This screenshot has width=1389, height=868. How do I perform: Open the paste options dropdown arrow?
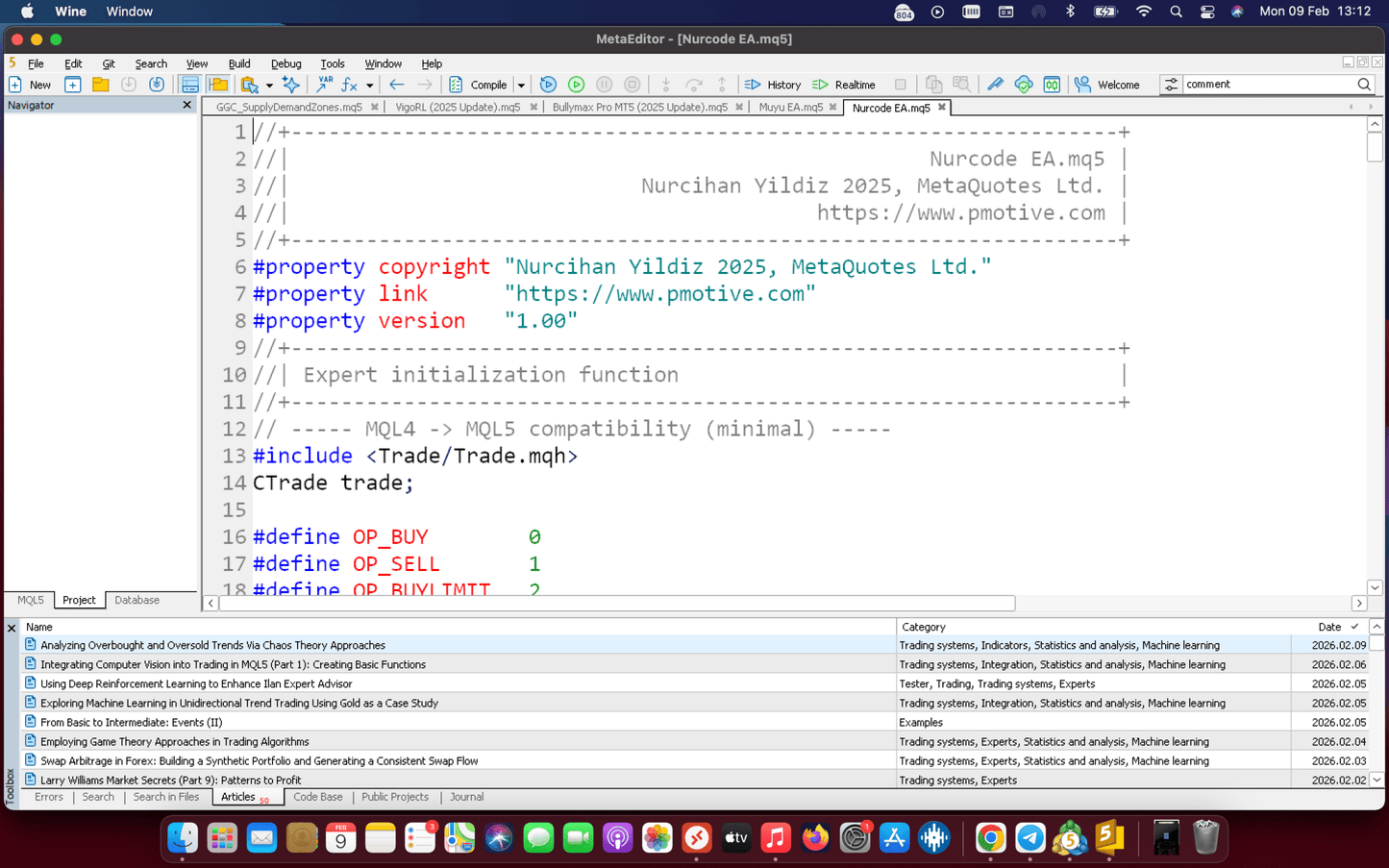coord(269,85)
